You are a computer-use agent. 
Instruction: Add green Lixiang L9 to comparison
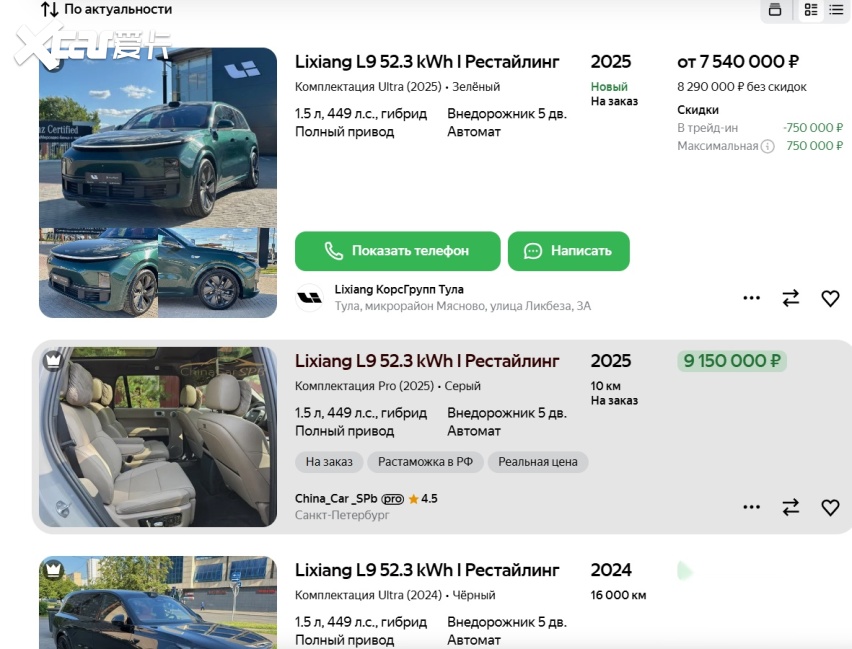(x=791, y=298)
